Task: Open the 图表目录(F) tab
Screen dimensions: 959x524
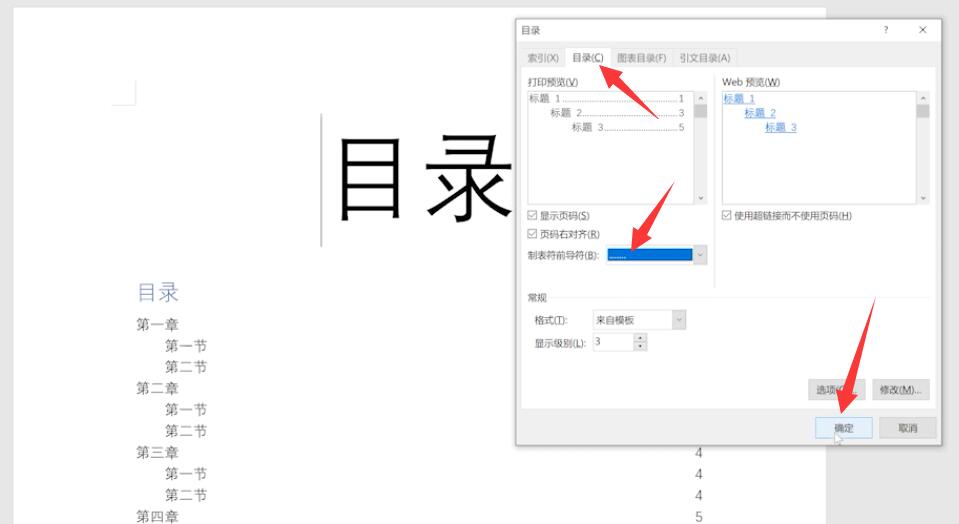Action: (x=641, y=58)
